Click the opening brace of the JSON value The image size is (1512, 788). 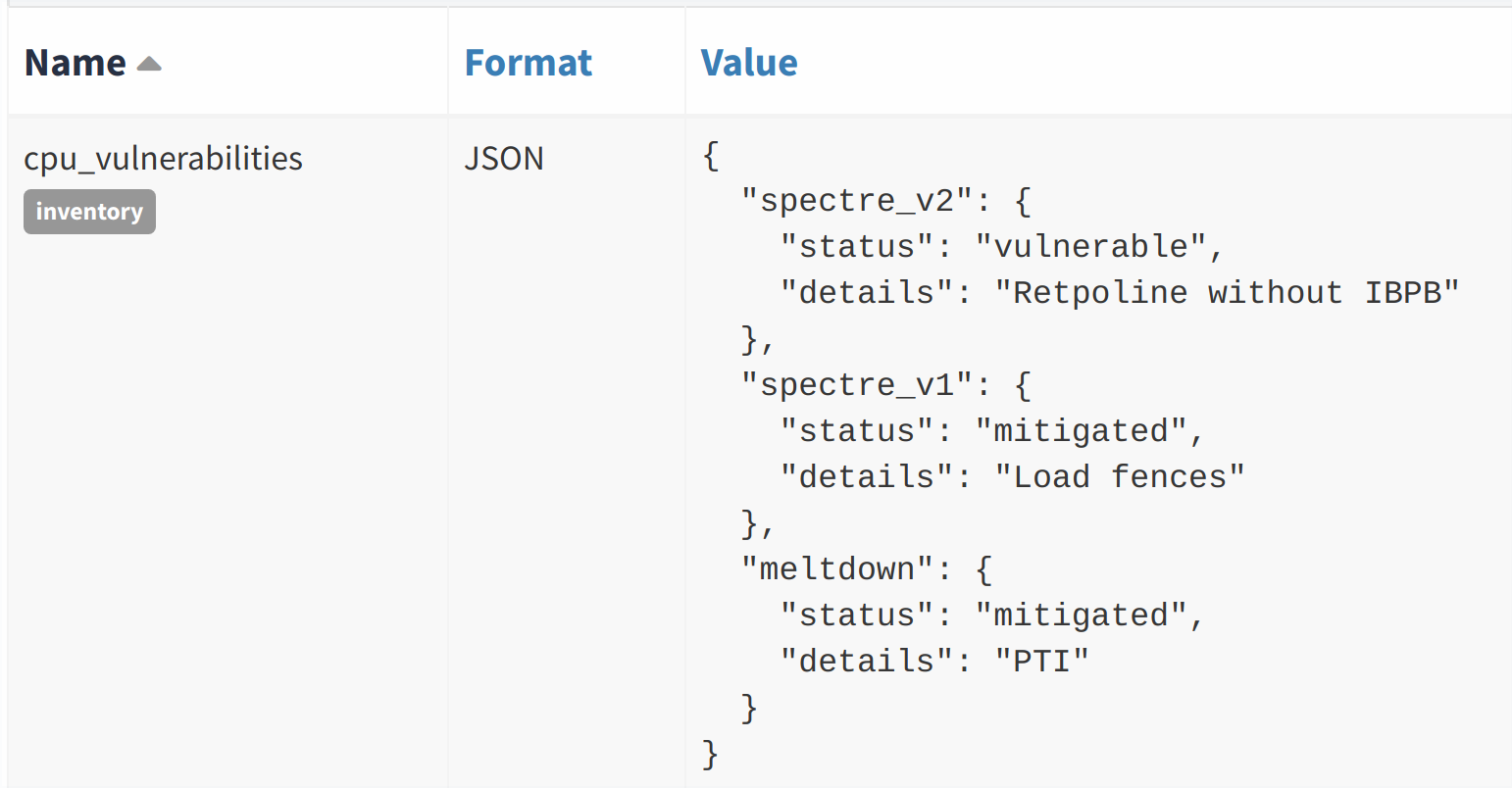click(711, 155)
